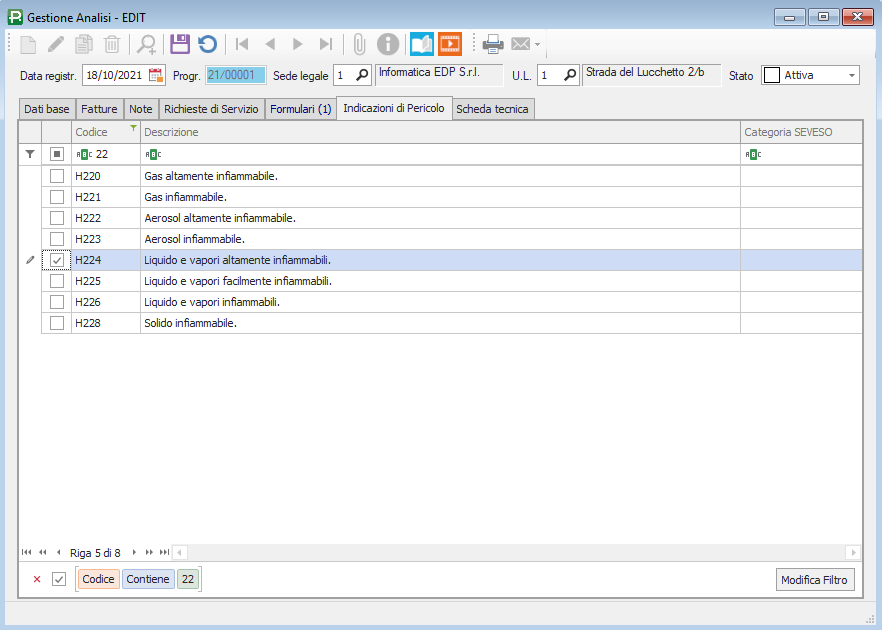Screen dimensions: 882x630
Task: Remove the filter with red X
Action: [x=37, y=579]
